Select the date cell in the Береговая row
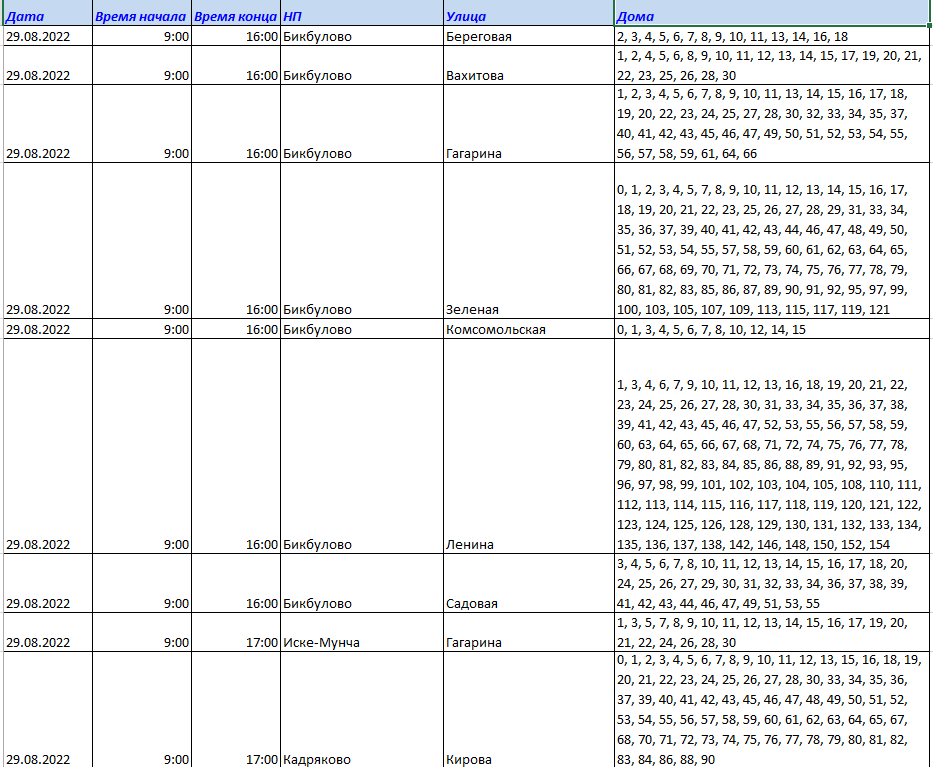Image resolution: width=933 pixels, height=767 pixels. (46, 37)
